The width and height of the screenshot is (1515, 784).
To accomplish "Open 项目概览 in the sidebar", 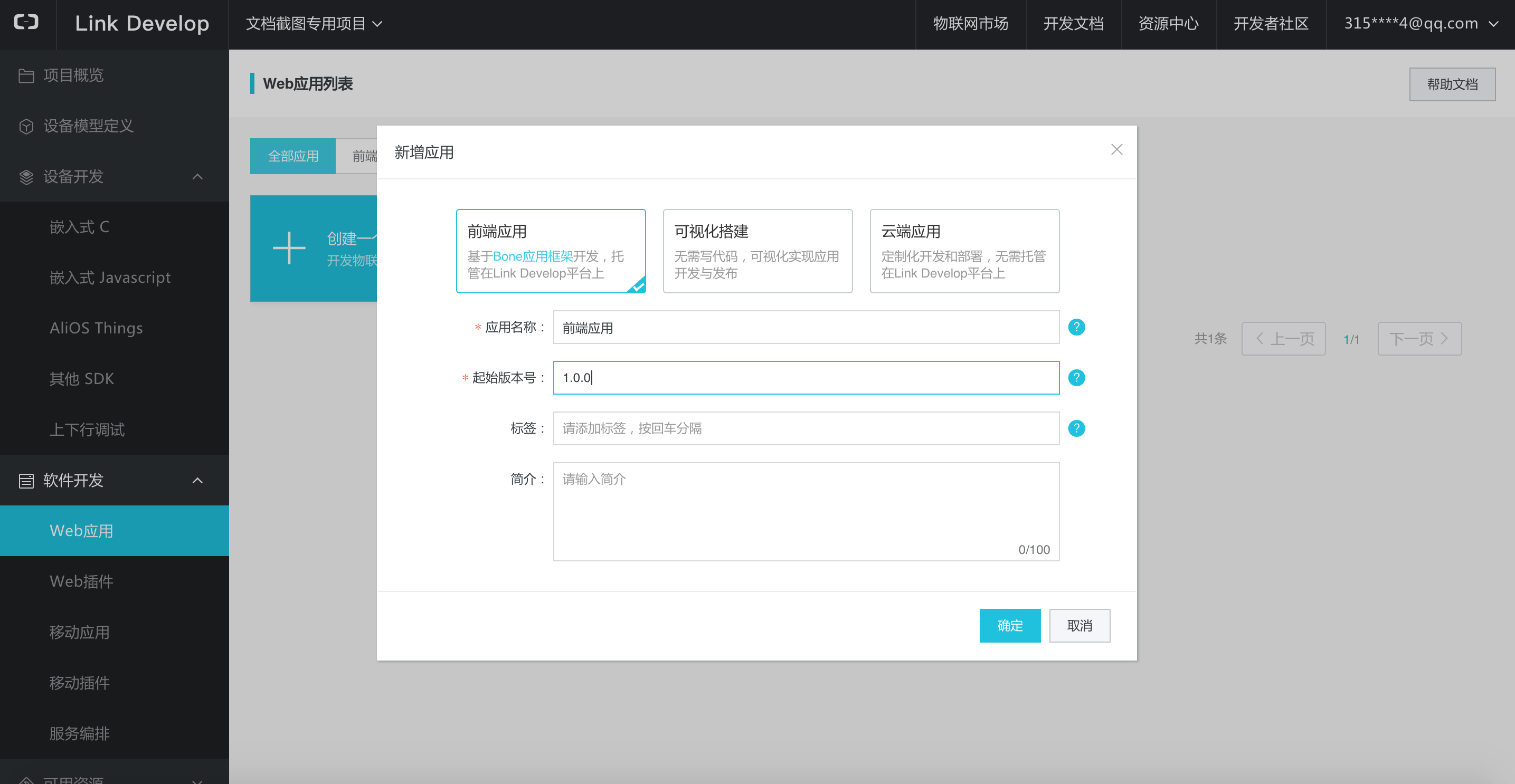I will 114,75.
